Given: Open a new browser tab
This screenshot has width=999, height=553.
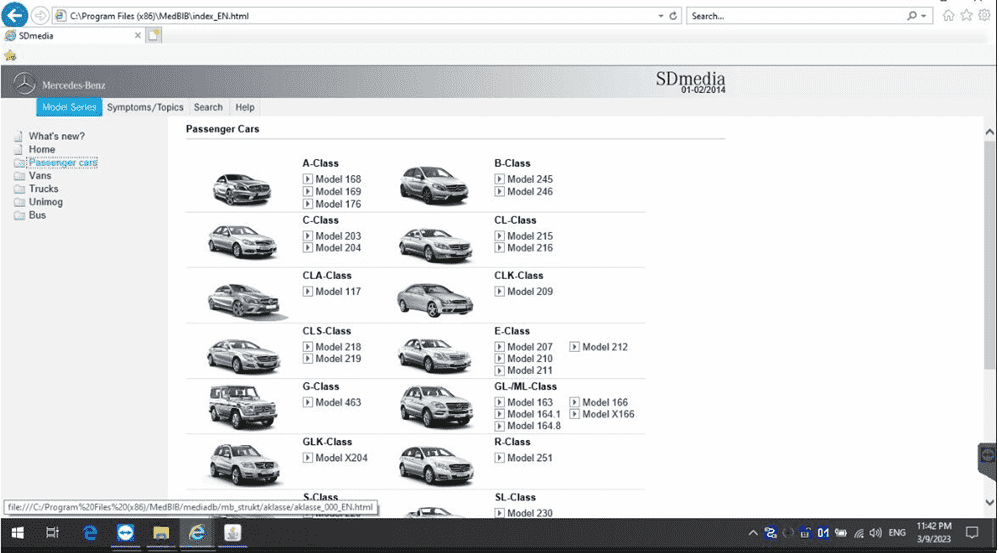Looking at the screenshot, I should [154, 36].
